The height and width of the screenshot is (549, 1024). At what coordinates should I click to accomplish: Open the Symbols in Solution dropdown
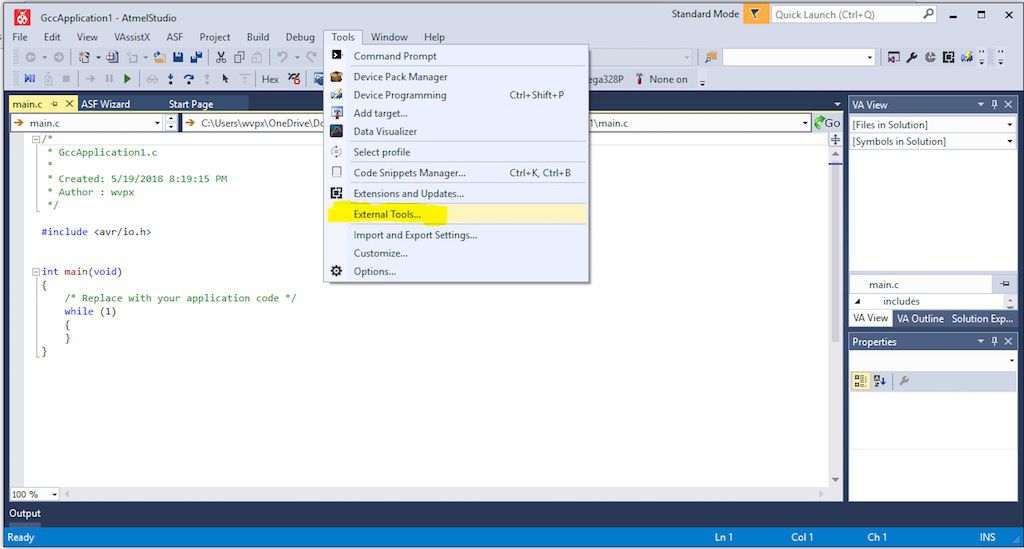1009,142
